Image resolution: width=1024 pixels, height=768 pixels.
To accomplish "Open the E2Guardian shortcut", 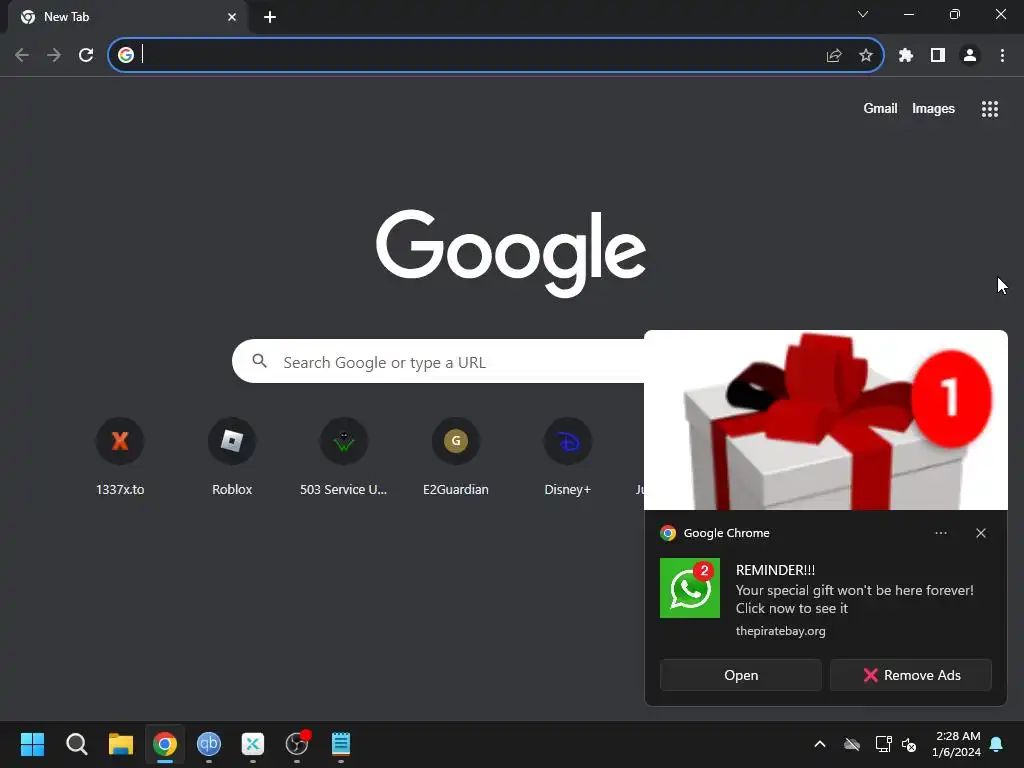I will pyautogui.click(x=456, y=456).
